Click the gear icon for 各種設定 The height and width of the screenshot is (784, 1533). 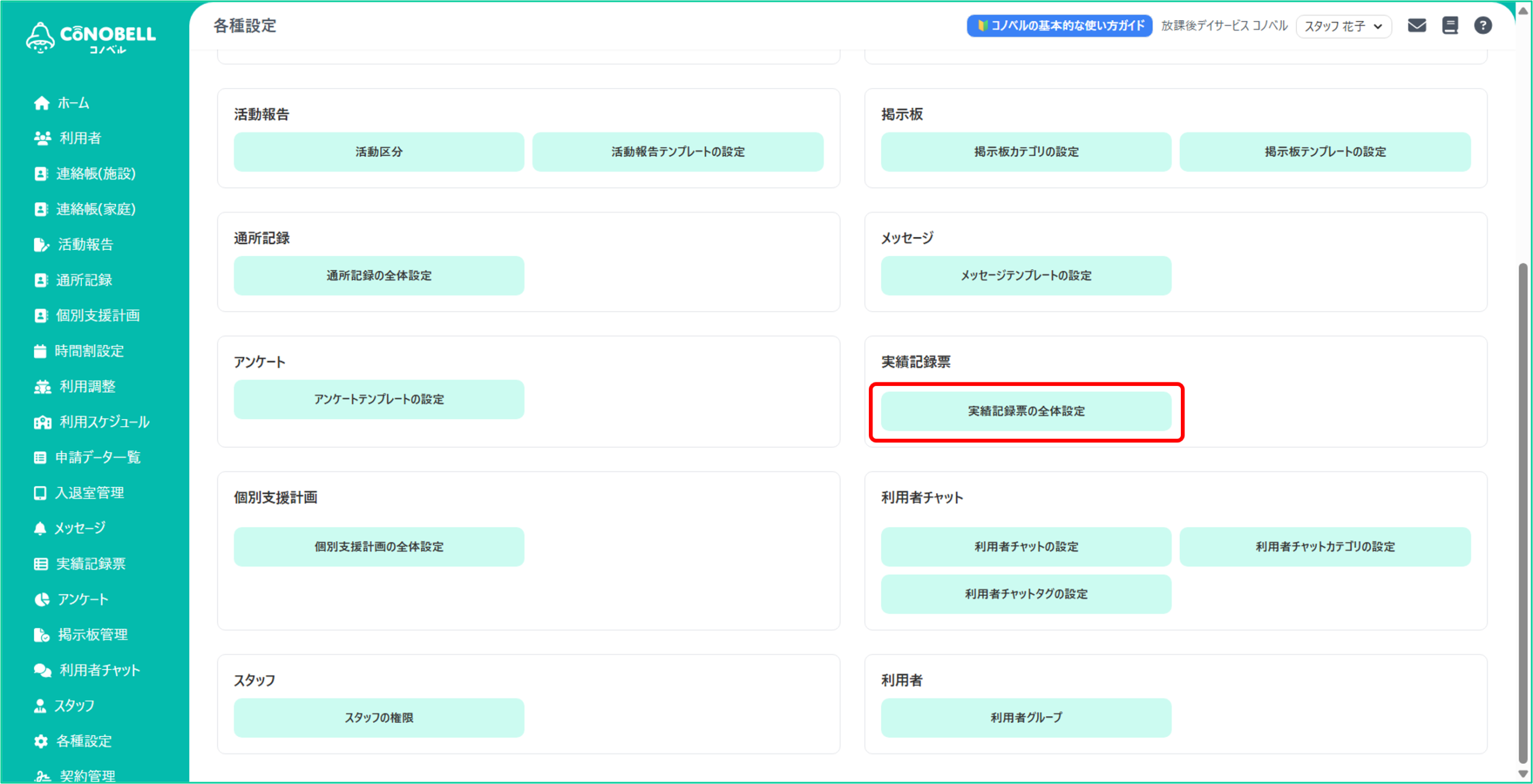pyautogui.click(x=41, y=741)
